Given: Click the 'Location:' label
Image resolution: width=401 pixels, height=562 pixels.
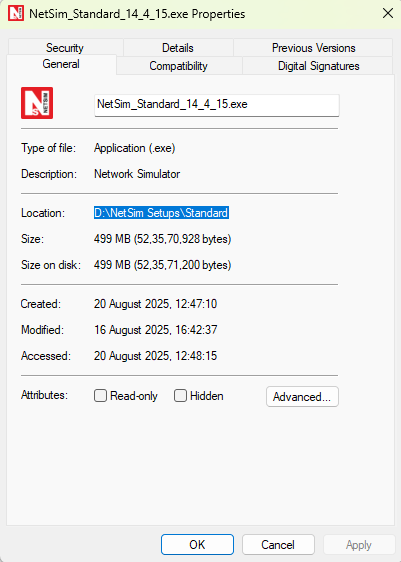Looking at the screenshot, I should (x=43, y=213).
